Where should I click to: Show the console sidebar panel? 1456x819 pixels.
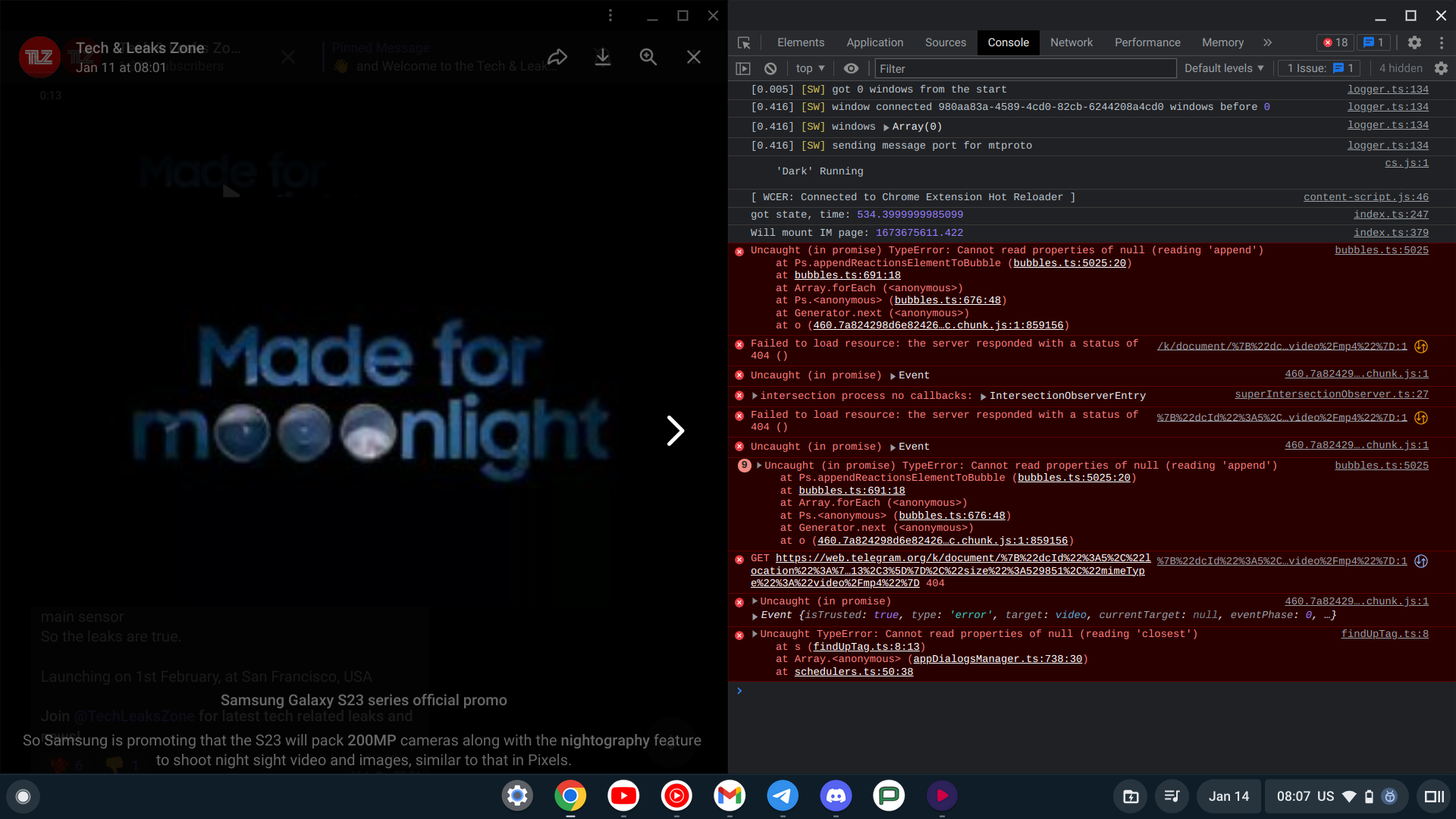tap(742, 68)
